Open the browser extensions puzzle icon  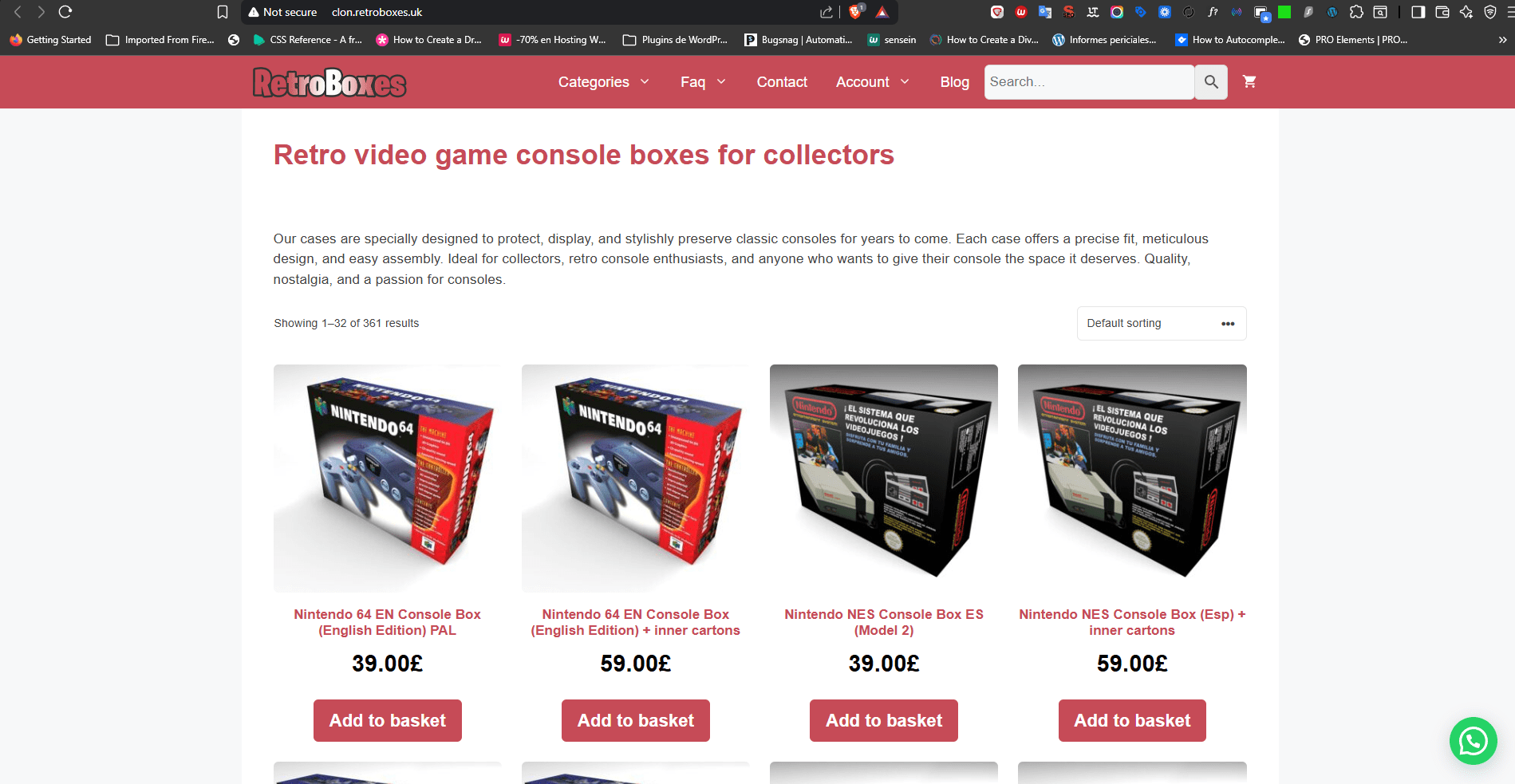tap(1356, 12)
